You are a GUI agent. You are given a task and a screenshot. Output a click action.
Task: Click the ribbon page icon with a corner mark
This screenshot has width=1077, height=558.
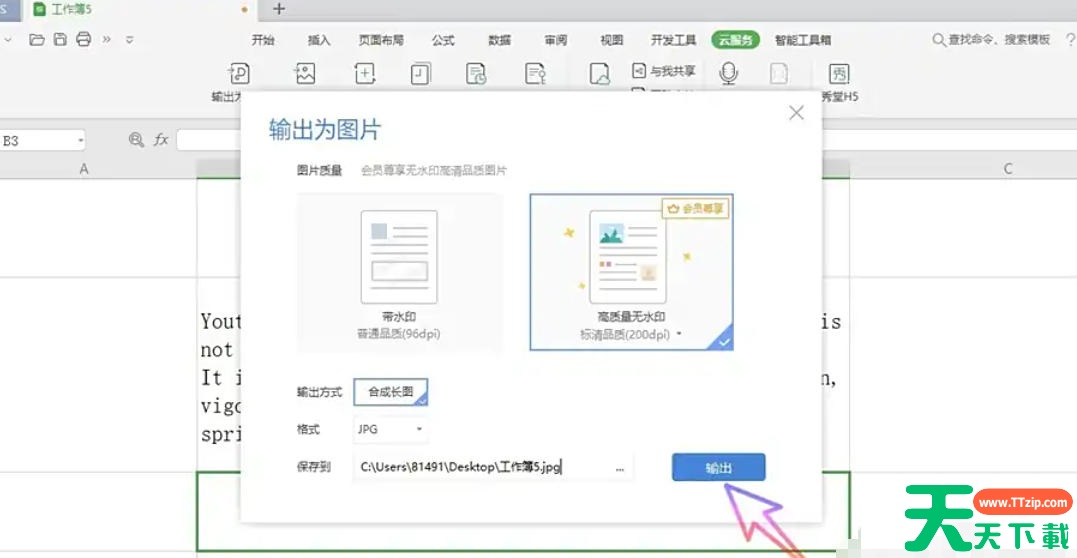pos(421,74)
